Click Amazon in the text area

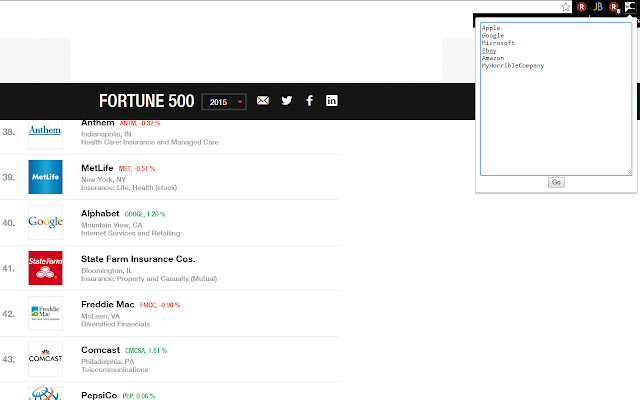tap(493, 58)
